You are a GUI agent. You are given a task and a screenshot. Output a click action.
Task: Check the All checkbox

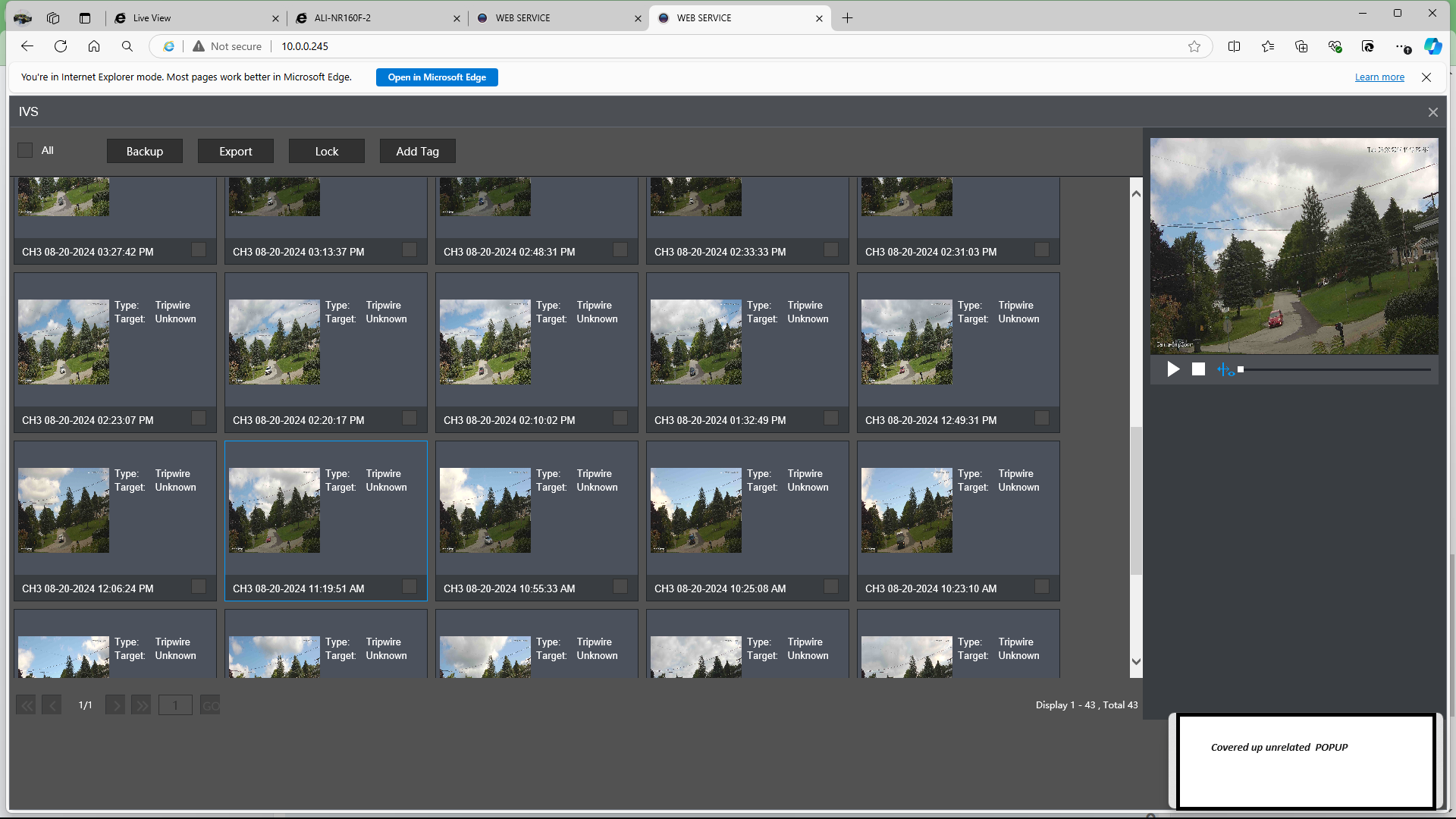click(25, 150)
